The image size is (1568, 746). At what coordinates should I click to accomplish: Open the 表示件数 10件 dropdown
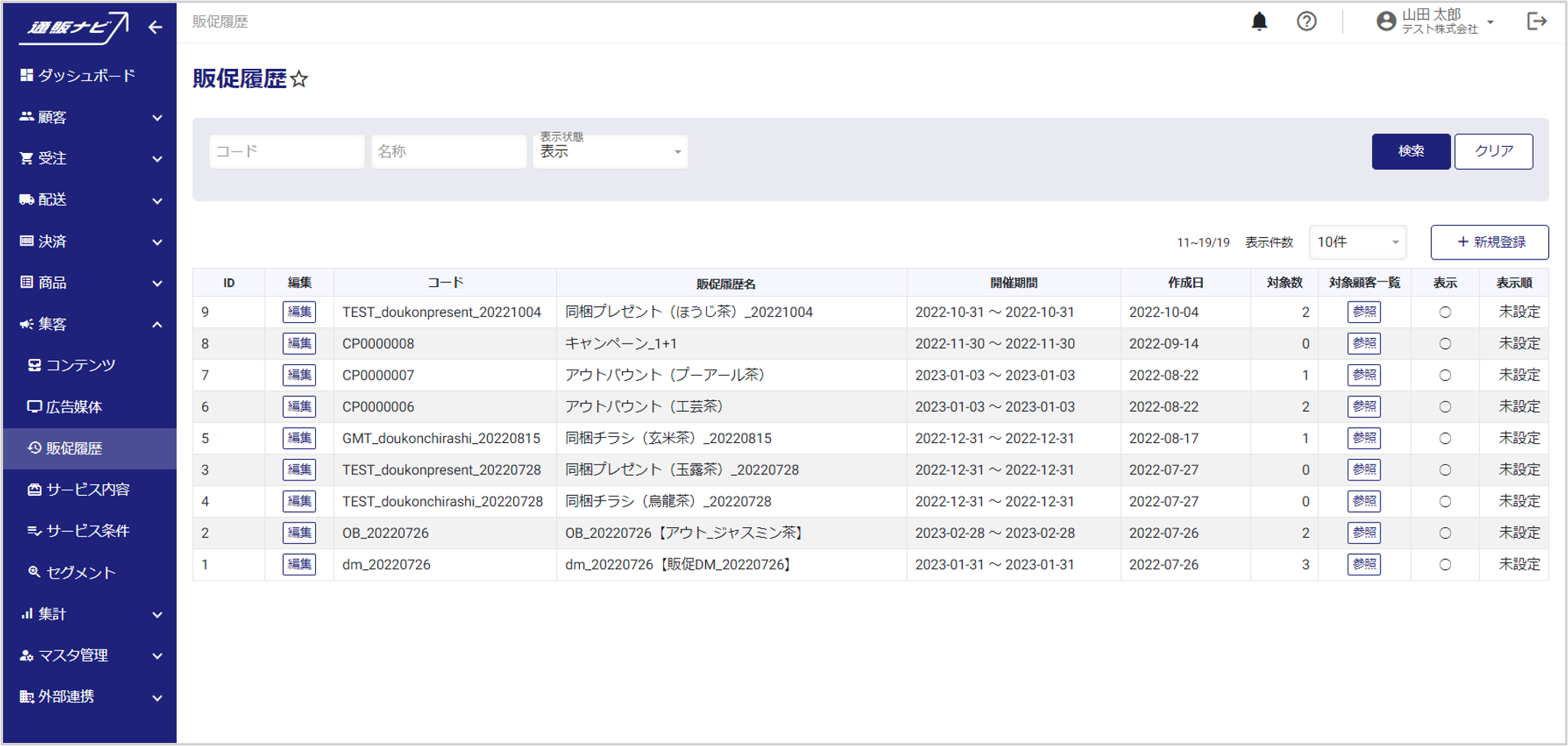(1358, 243)
